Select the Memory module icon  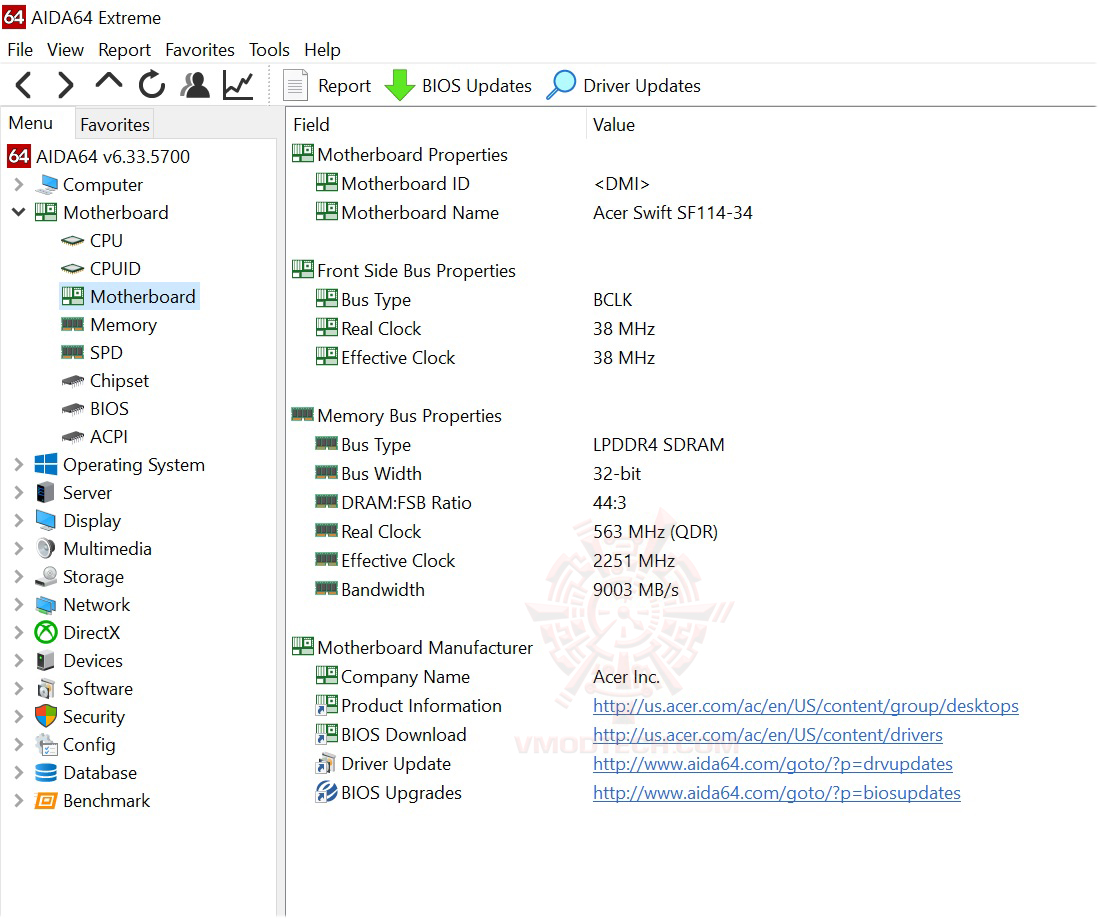tap(72, 325)
